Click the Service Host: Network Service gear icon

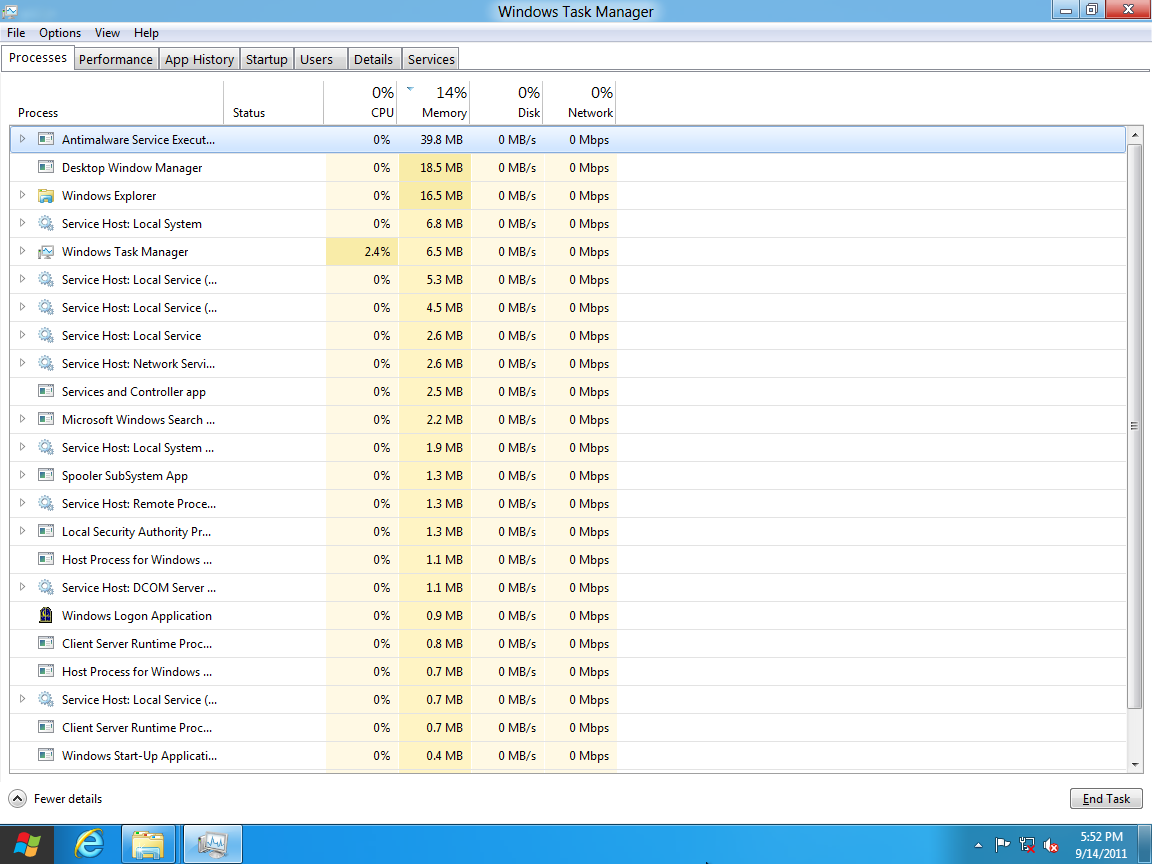click(46, 363)
